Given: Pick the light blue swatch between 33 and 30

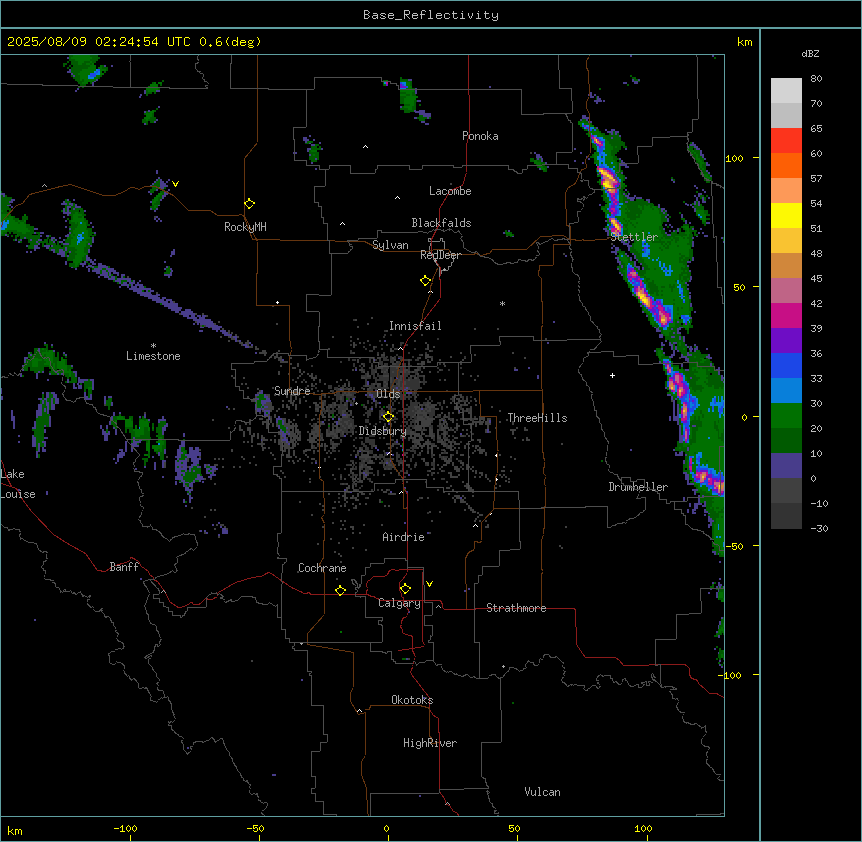Looking at the screenshot, I should (x=786, y=391).
